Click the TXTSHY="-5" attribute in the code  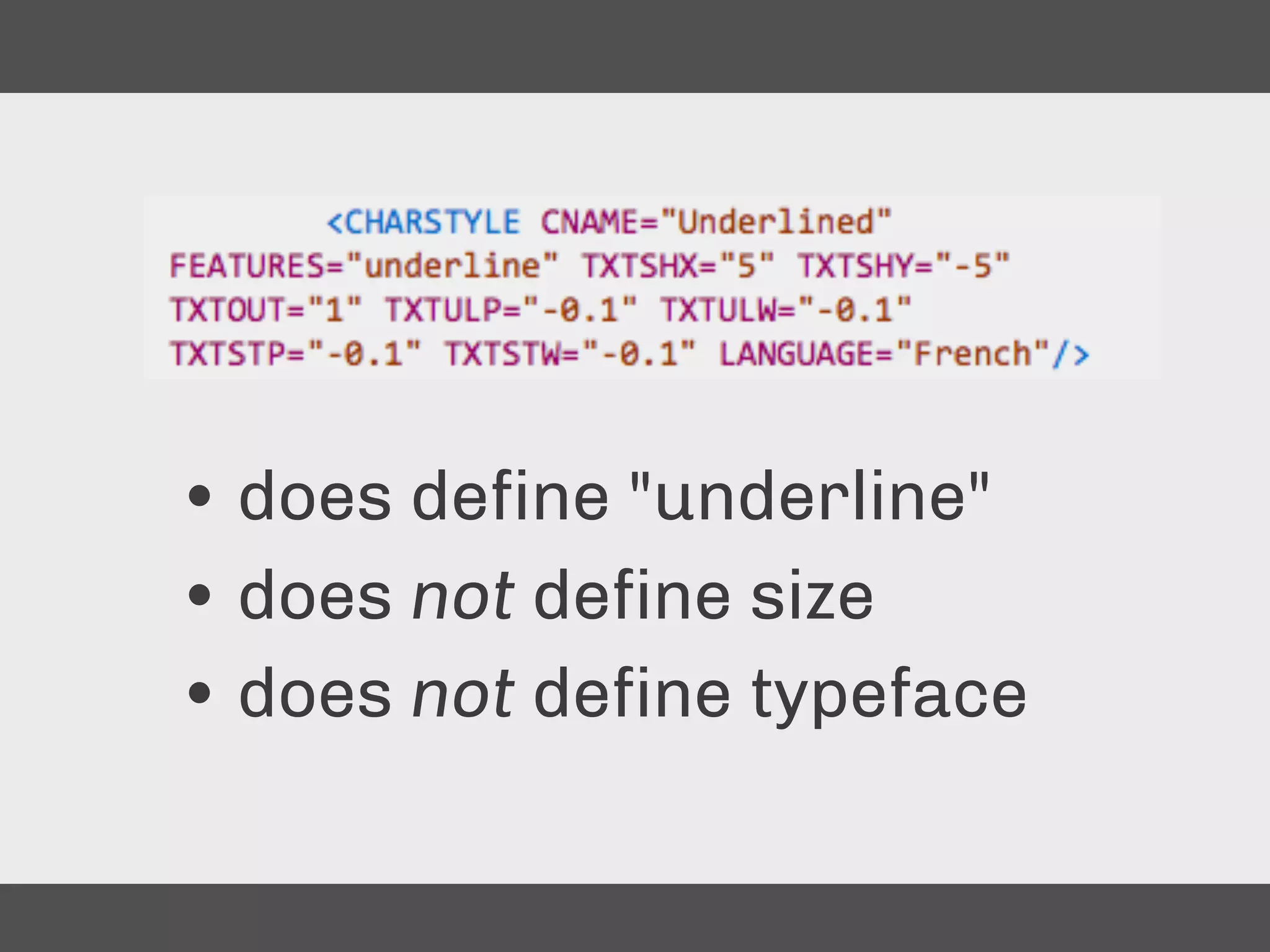point(904,266)
